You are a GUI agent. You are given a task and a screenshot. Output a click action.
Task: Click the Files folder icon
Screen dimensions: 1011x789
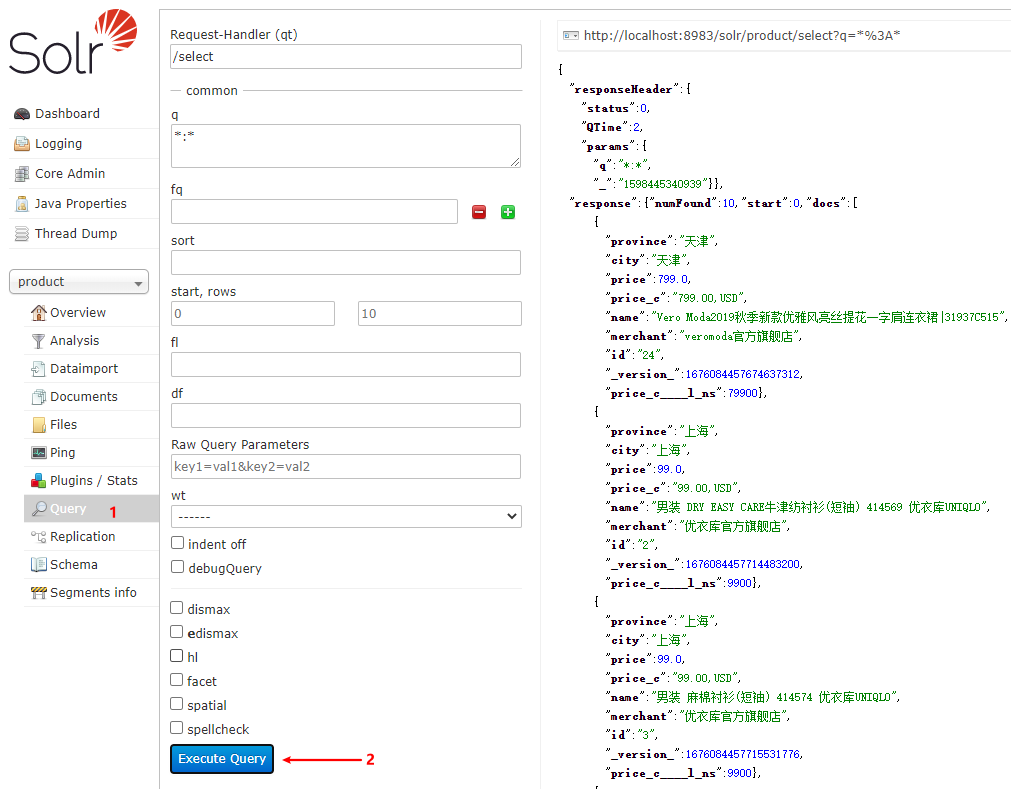click(39, 425)
